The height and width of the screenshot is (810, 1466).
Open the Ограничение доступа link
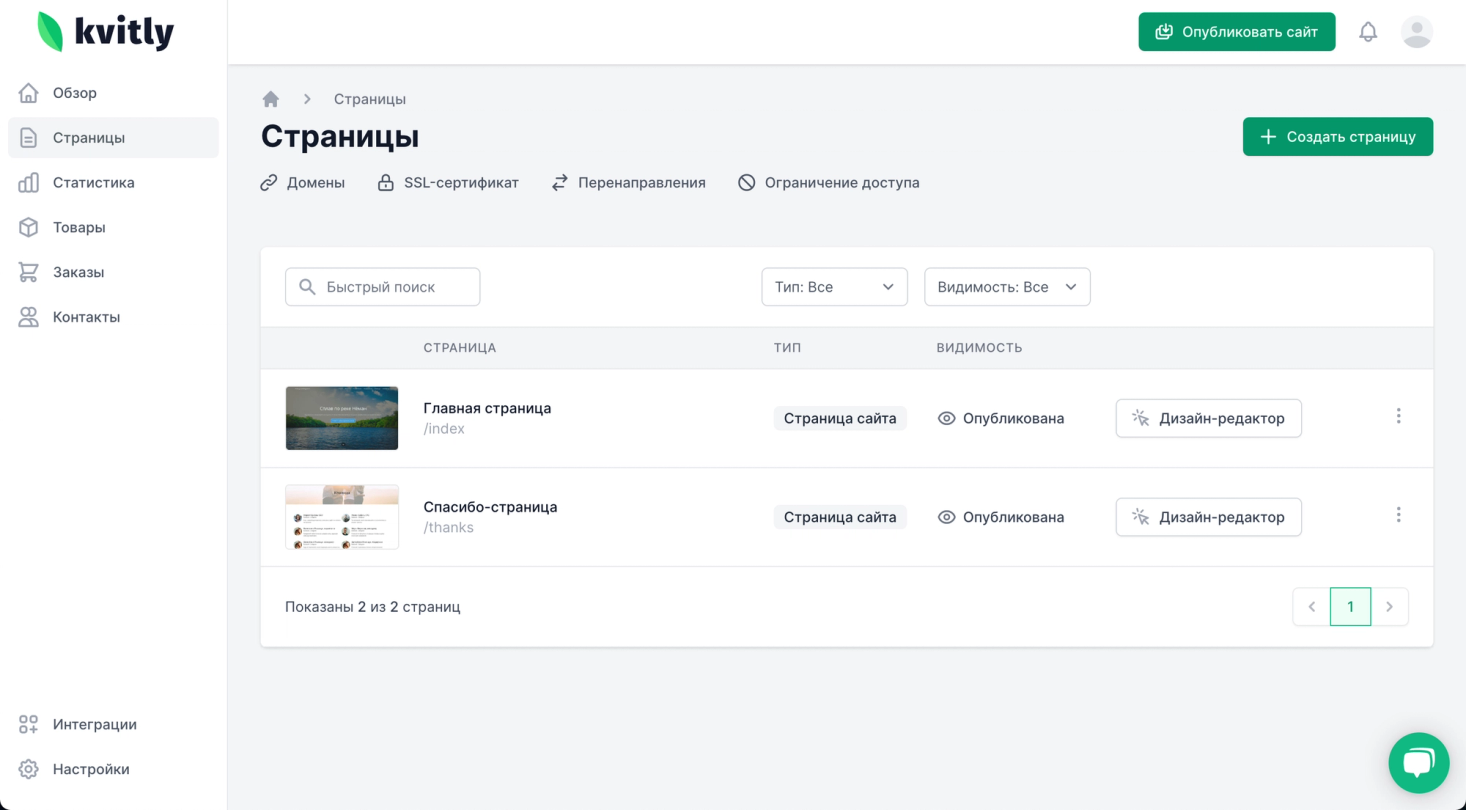click(828, 183)
